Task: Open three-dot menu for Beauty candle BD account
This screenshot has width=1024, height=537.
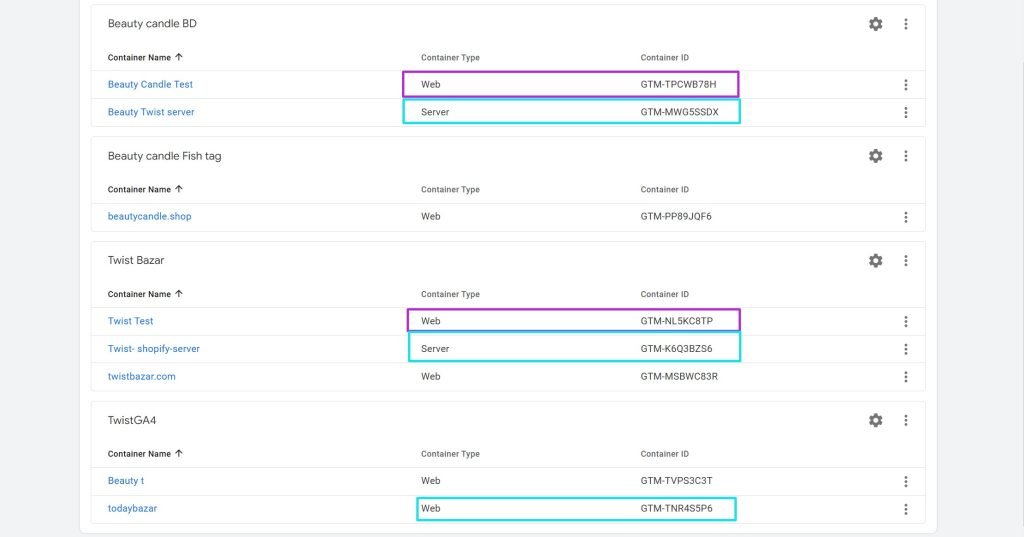Action: [x=905, y=24]
